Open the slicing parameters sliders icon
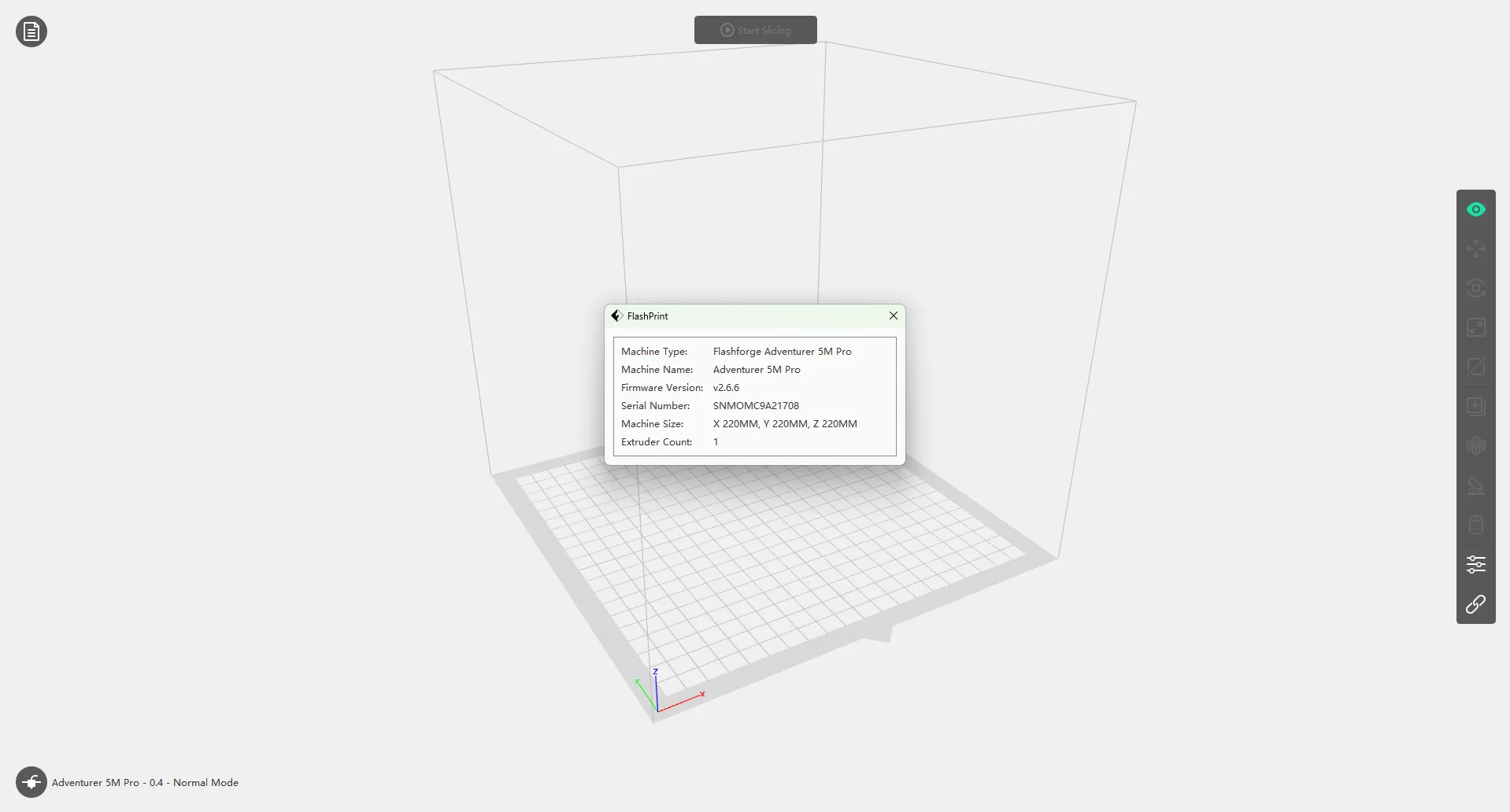This screenshot has height=812, width=1510. [1475, 564]
